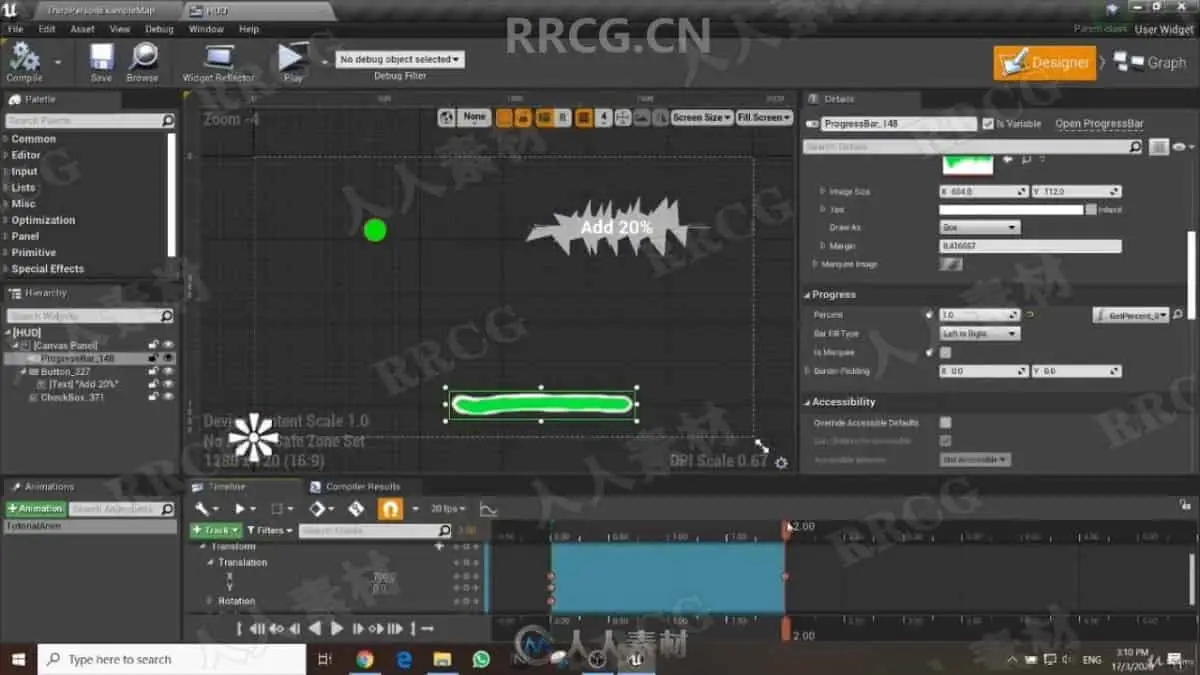Open the File menu
Image resolution: width=1200 pixels, height=675 pixels.
[x=16, y=29]
